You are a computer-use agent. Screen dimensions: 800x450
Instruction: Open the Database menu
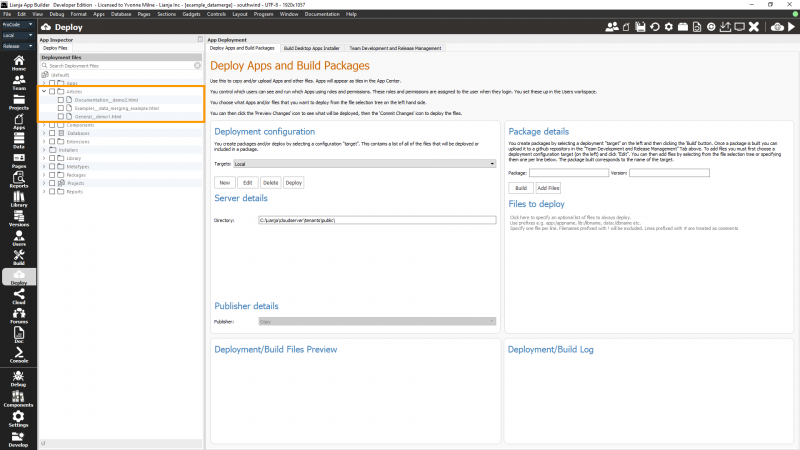121,14
